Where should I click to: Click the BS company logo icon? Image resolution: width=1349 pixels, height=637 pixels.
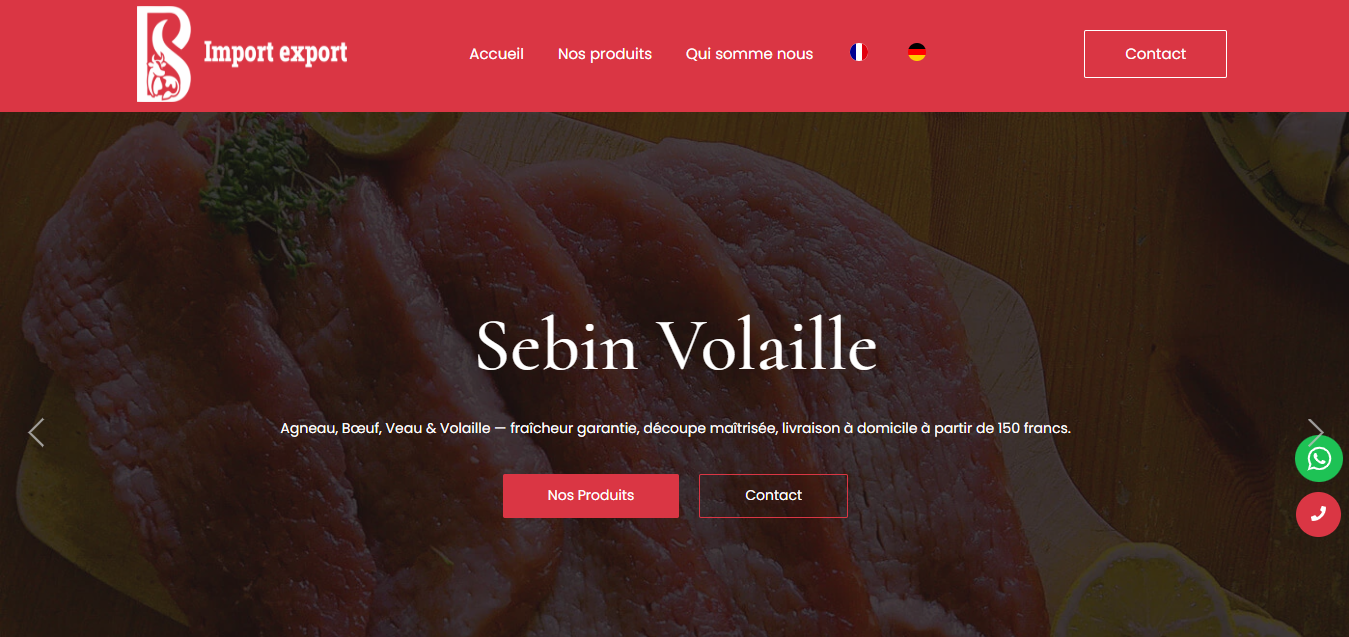[164, 54]
